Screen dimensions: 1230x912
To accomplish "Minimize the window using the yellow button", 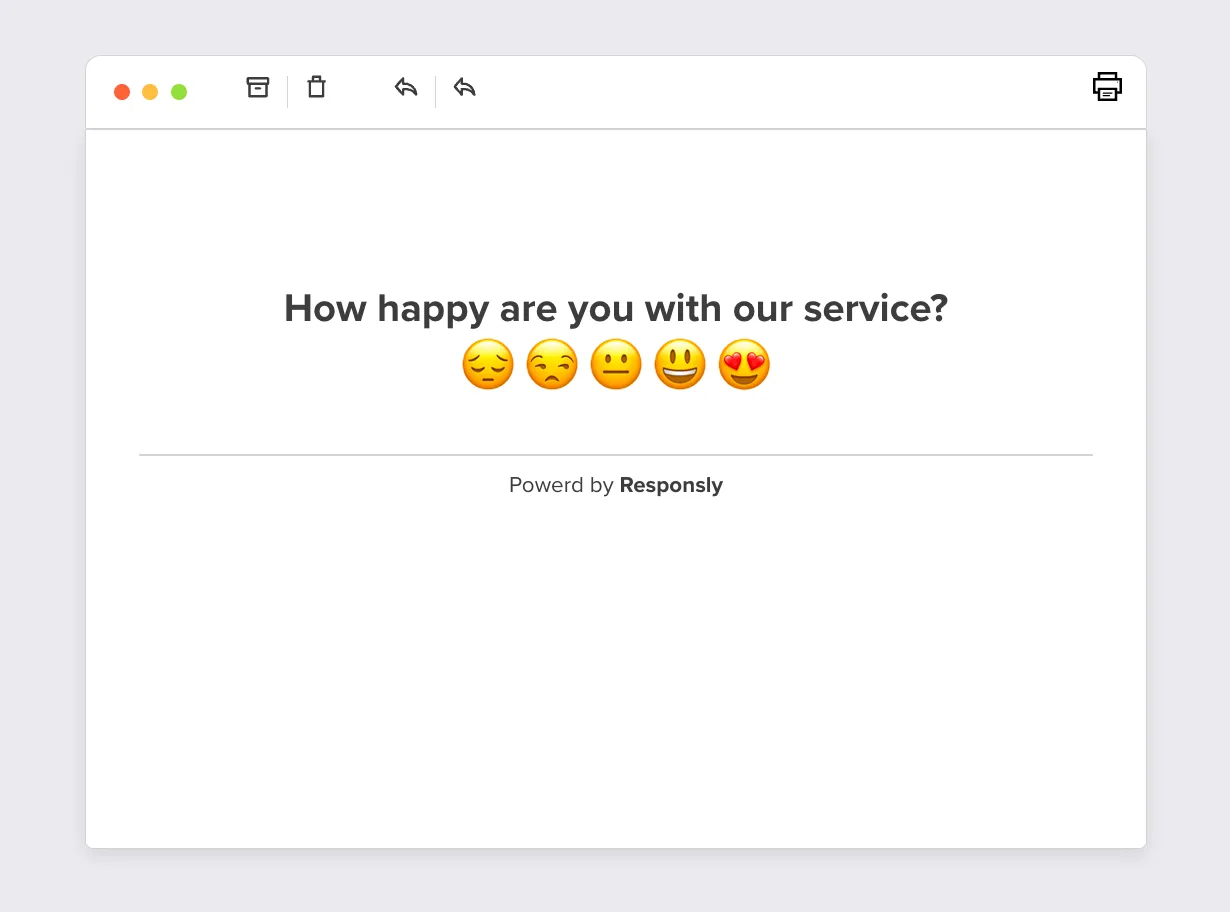I will (x=150, y=92).
